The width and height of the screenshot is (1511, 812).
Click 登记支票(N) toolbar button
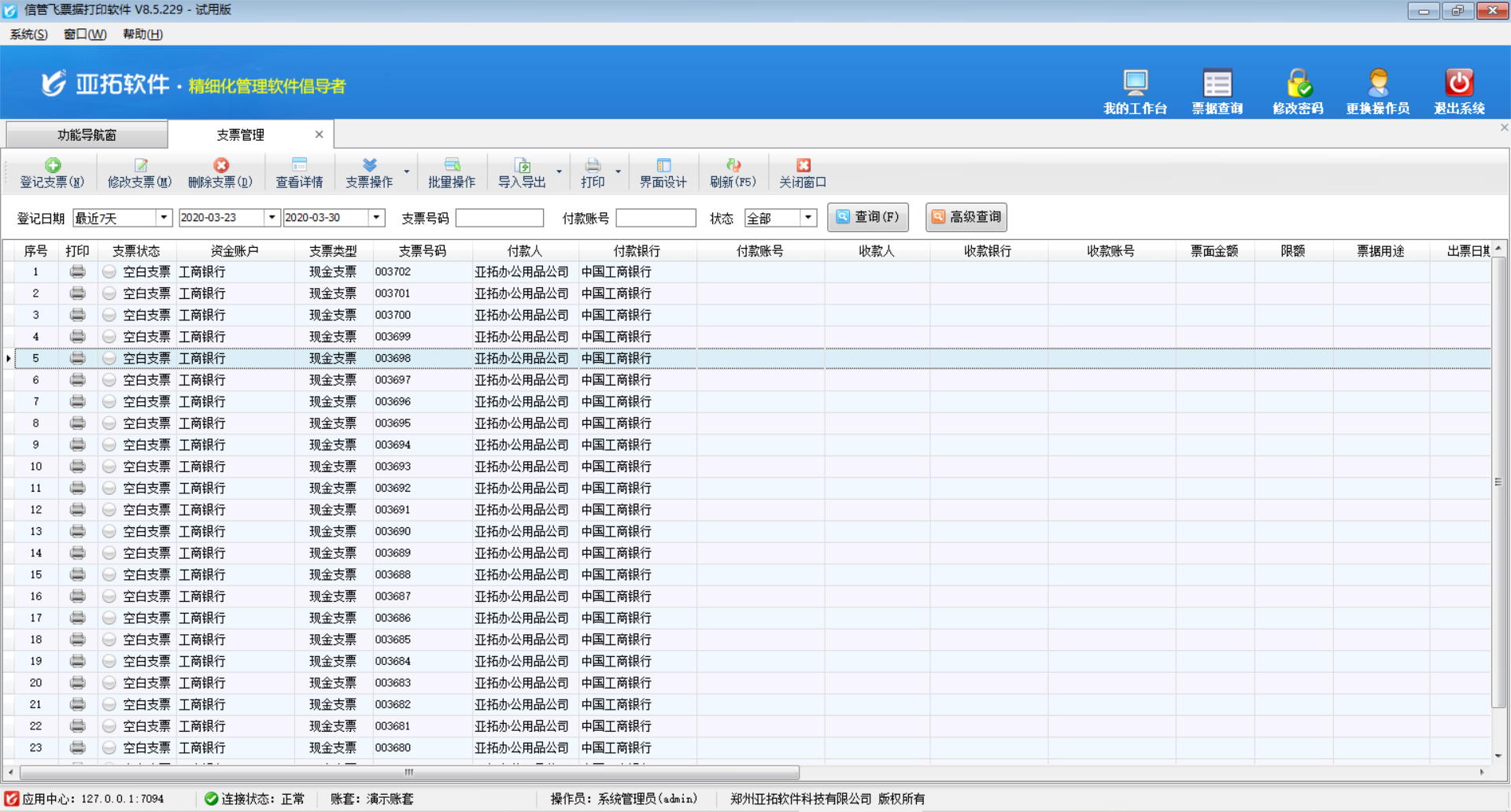[x=52, y=173]
